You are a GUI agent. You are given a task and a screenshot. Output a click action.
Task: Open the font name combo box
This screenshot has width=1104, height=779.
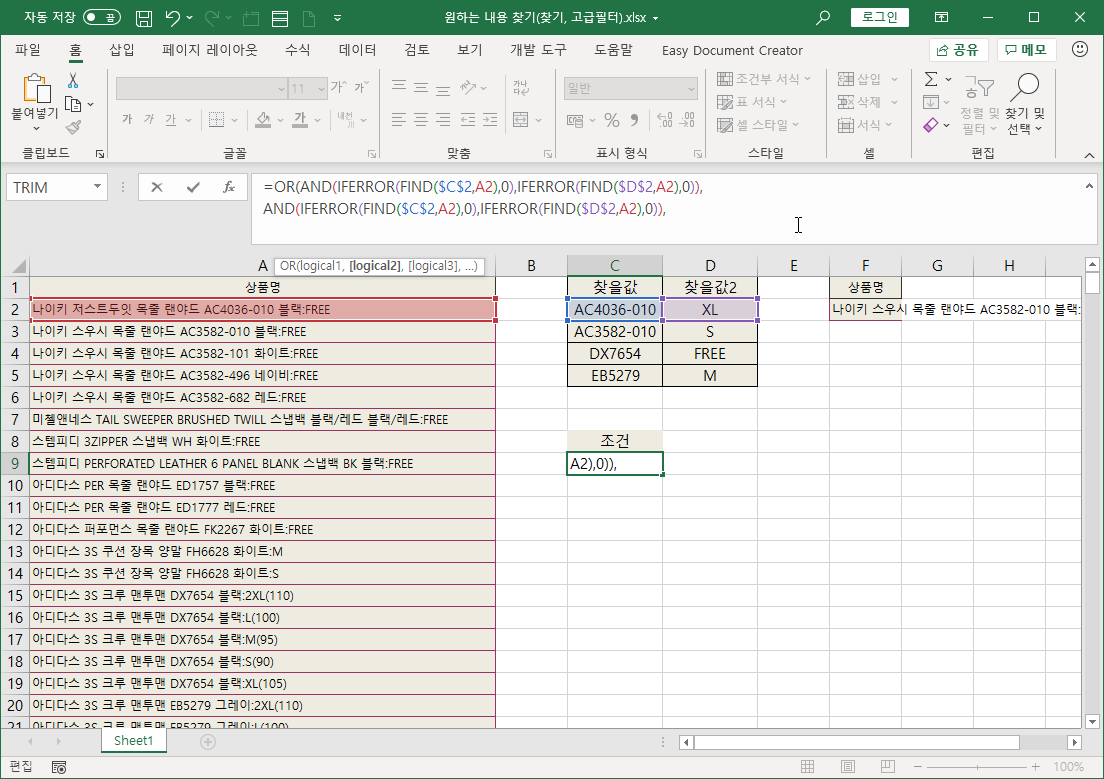[201, 88]
